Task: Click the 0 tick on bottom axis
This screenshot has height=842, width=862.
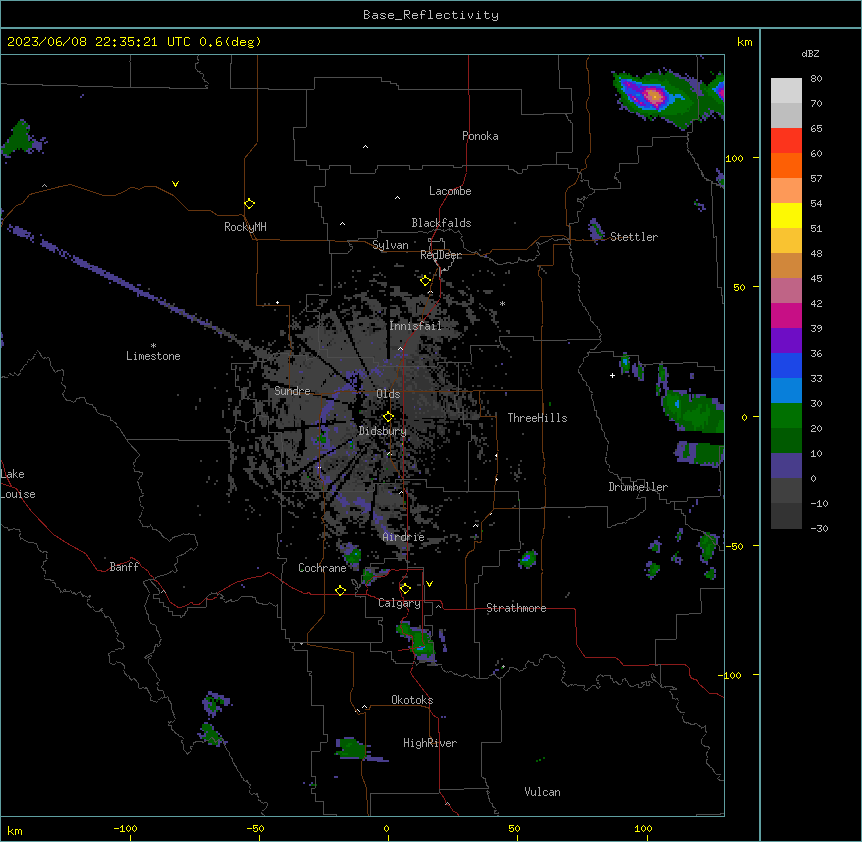Action: click(386, 828)
